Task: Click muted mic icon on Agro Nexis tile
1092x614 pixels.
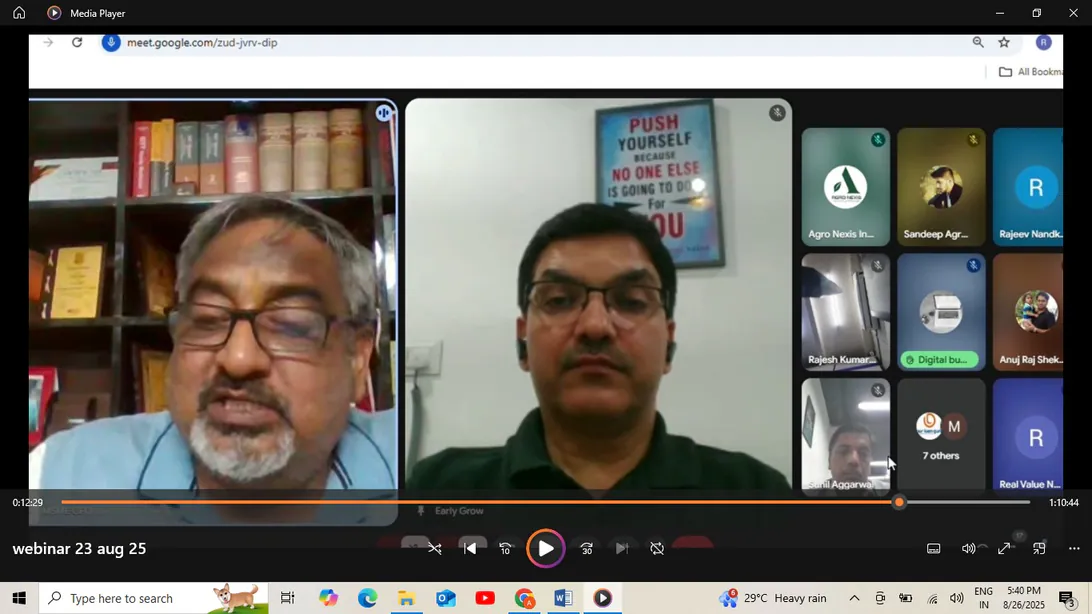Action: click(x=878, y=140)
